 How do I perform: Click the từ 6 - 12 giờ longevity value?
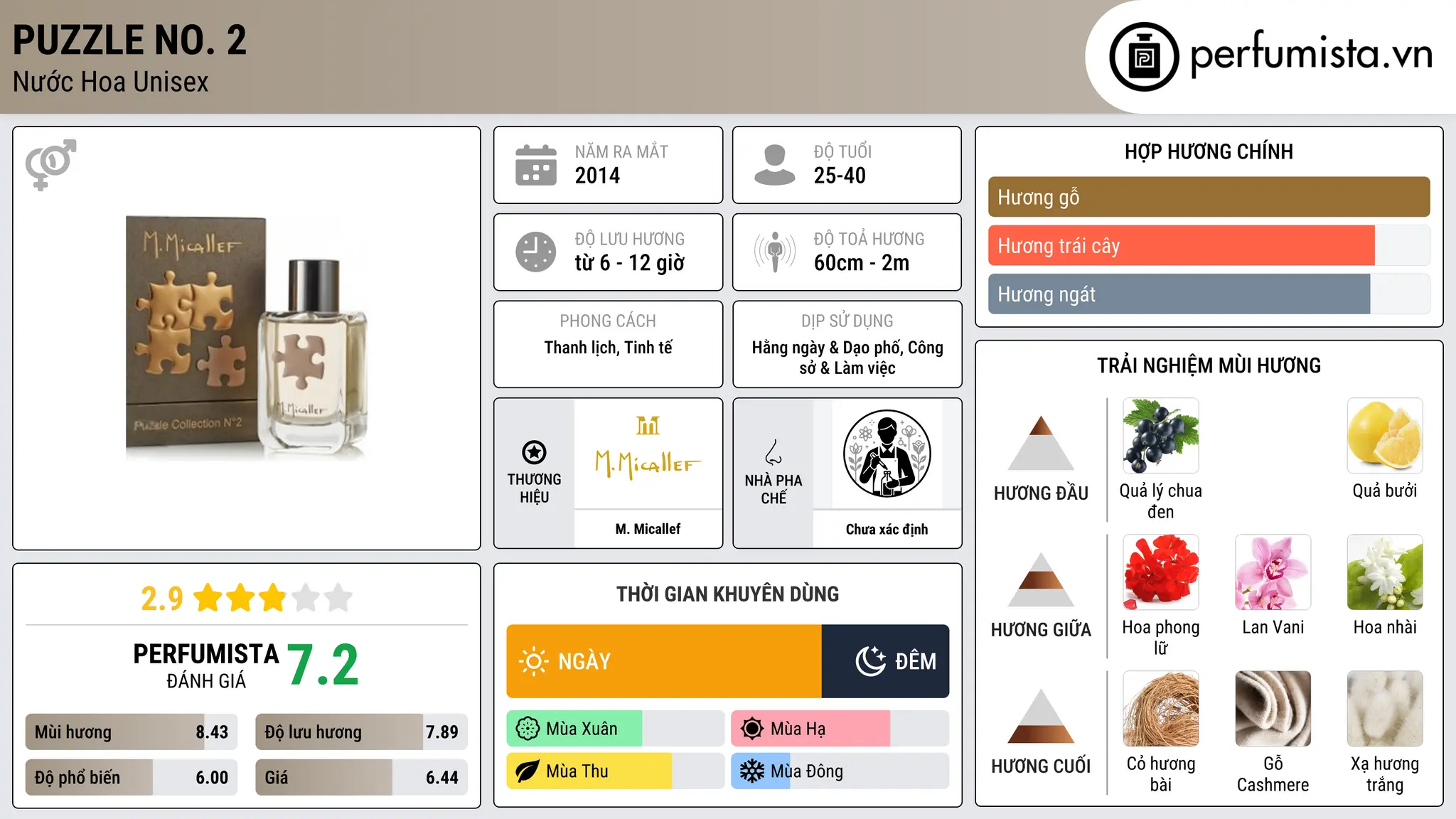pyautogui.click(x=630, y=263)
